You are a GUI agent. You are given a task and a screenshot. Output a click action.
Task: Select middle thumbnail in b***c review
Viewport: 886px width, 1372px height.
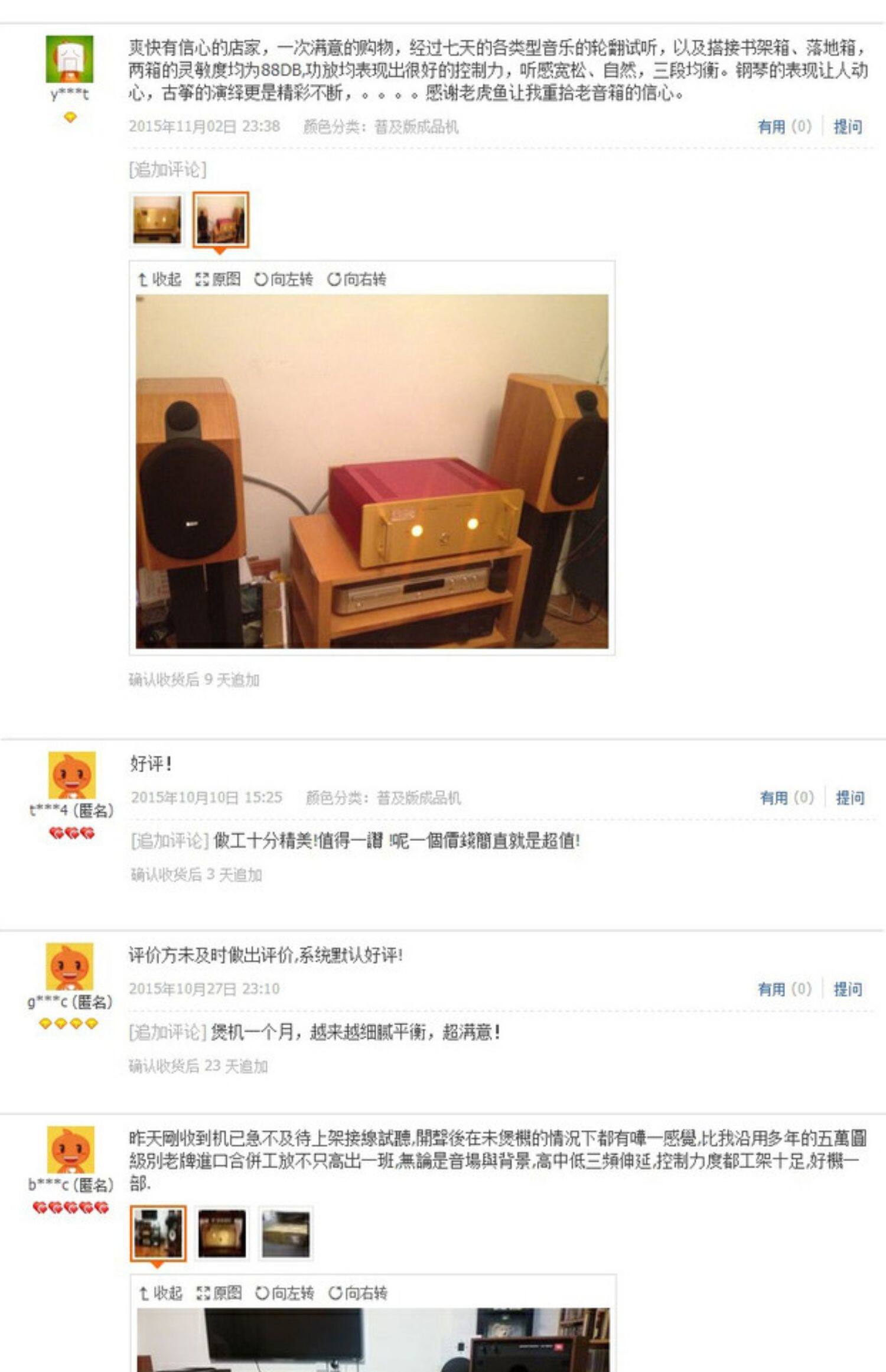click(x=222, y=1234)
